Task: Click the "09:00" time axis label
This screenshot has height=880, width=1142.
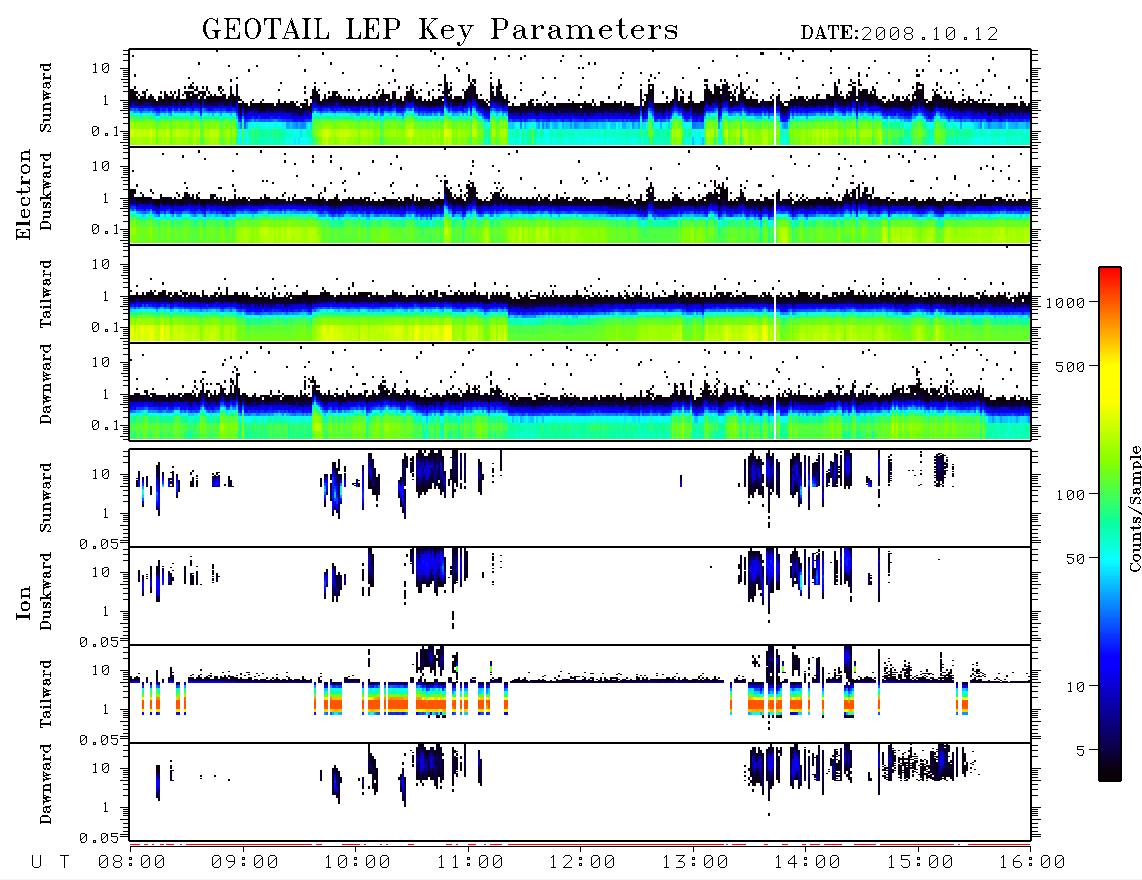Action: [245, 862]
